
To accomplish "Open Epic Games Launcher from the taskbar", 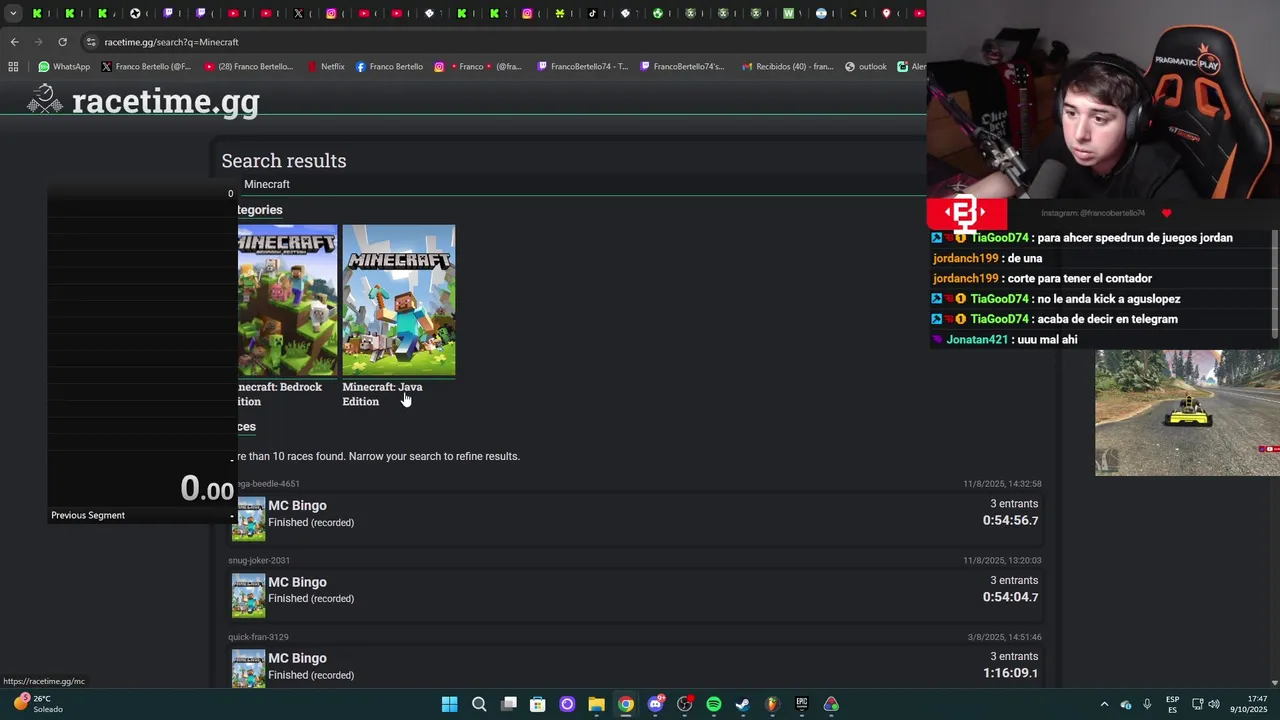I will click(801, 704).
